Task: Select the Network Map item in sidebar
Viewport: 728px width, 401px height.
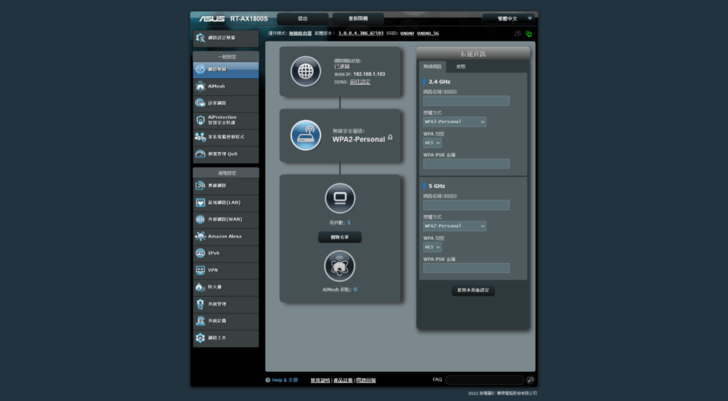Action: (x=226, y=70)
